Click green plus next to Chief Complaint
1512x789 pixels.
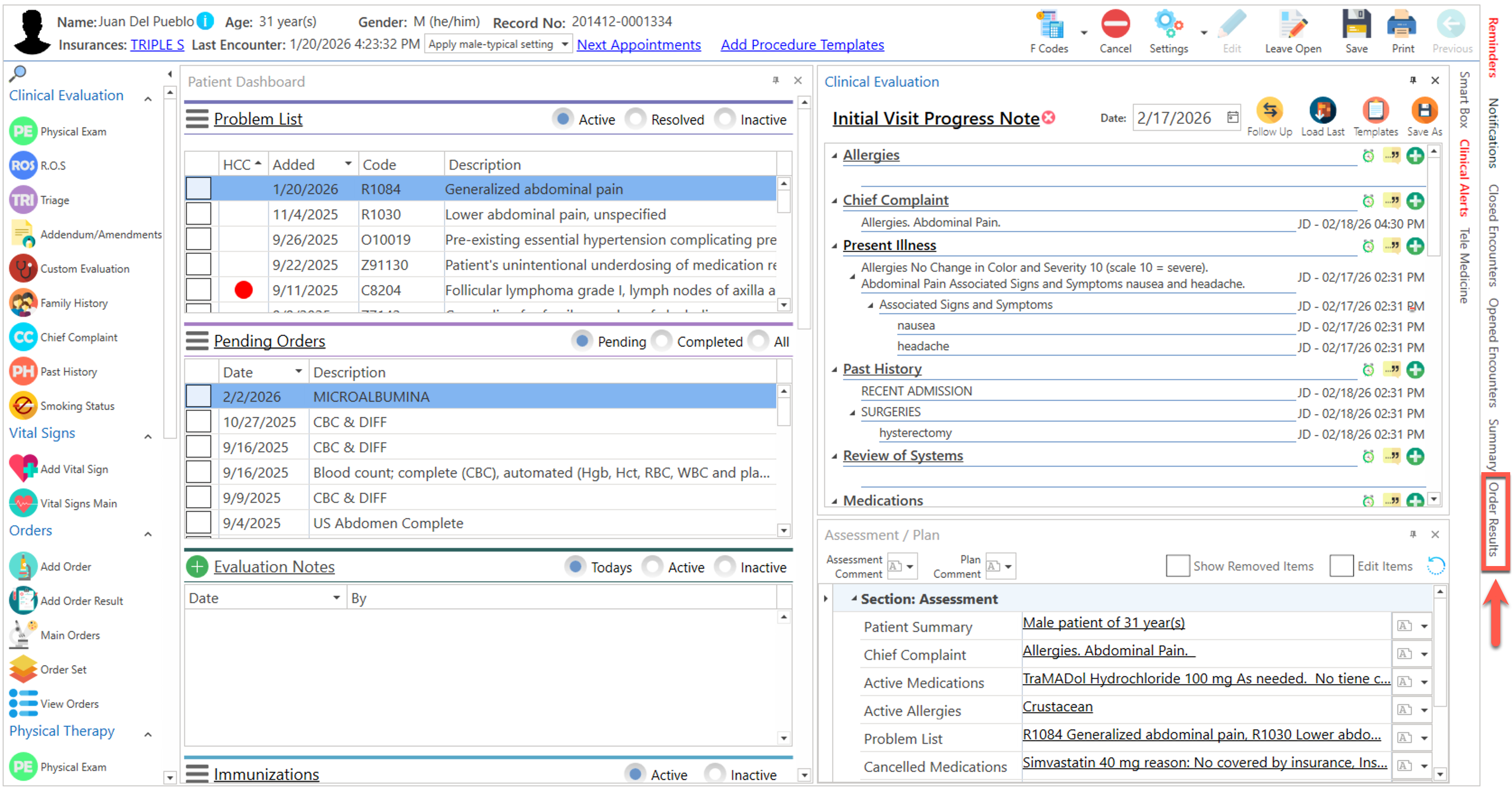1415,201
